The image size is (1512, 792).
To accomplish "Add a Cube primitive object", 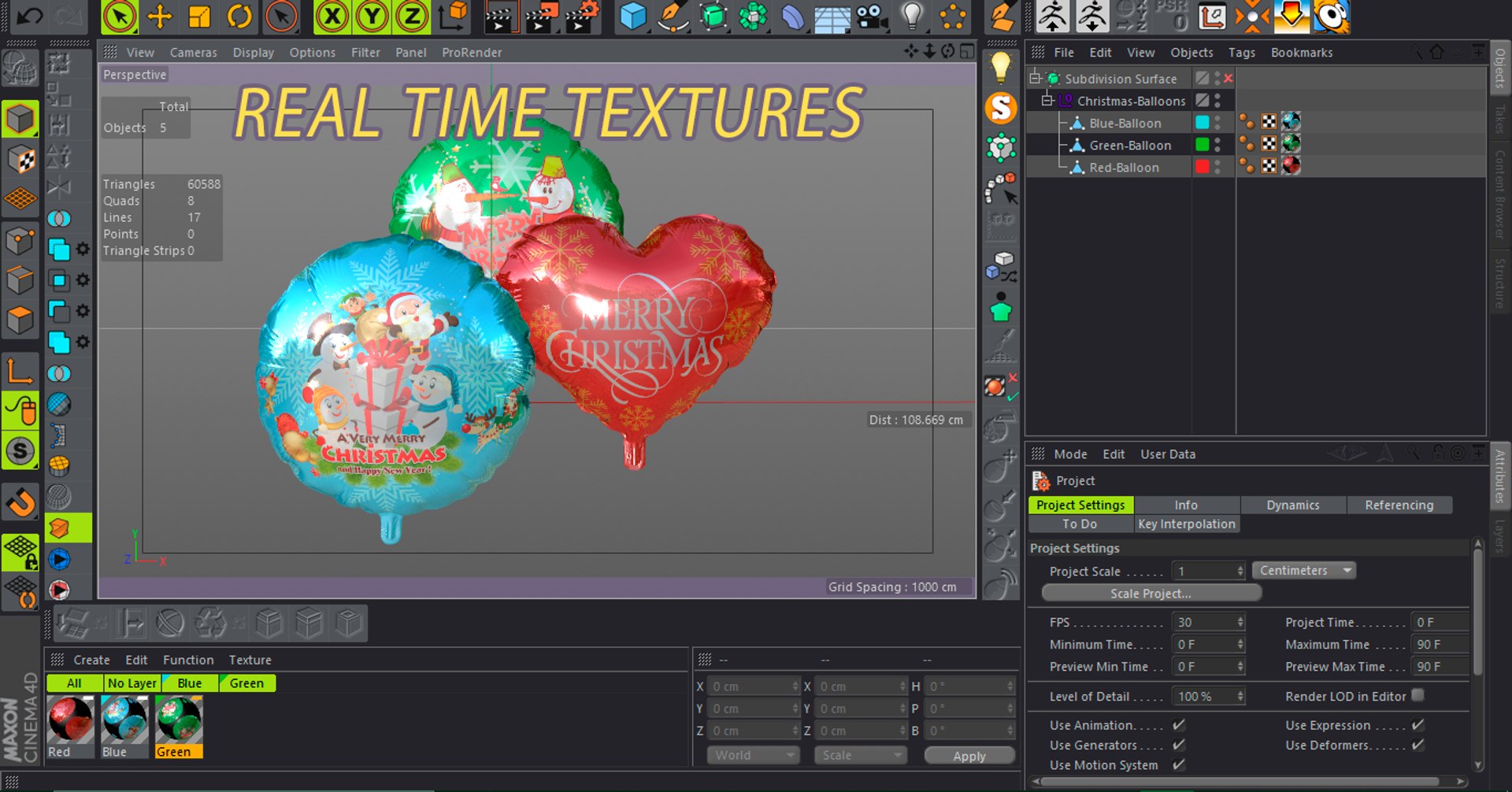I will pyautogui.click(x=632, y=17).
